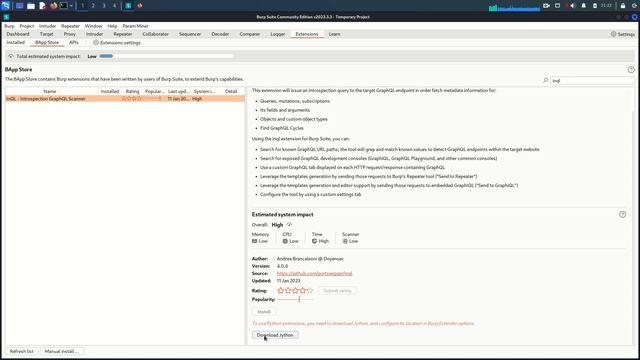Viewport: 640px width, 360px height.
Task: Open the notifications bell tray icon
Action: coord(584,6)
